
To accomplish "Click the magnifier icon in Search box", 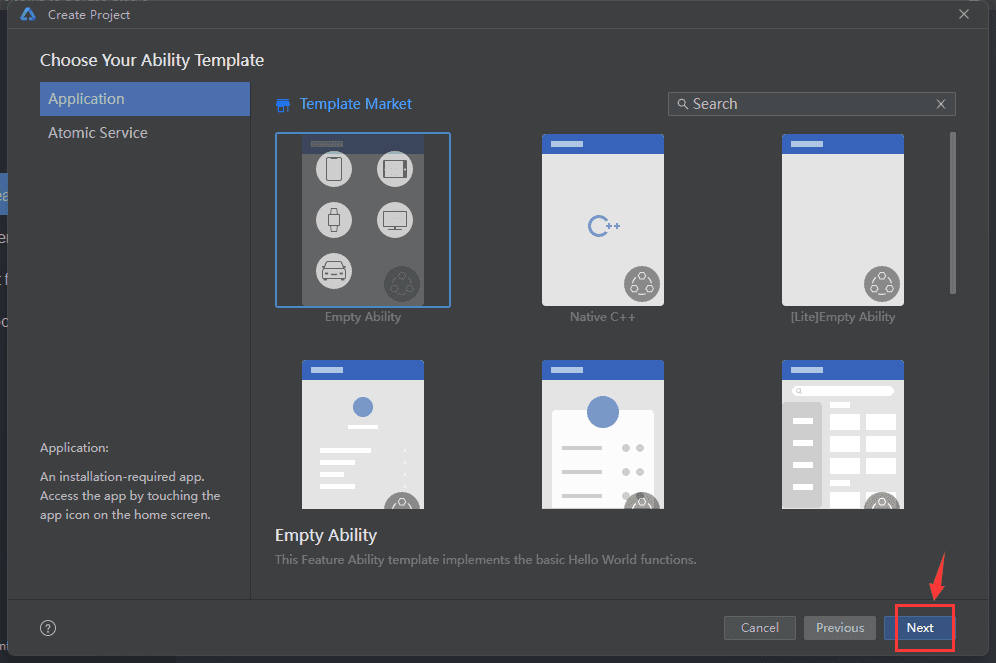I will click(x=682, y=104).
